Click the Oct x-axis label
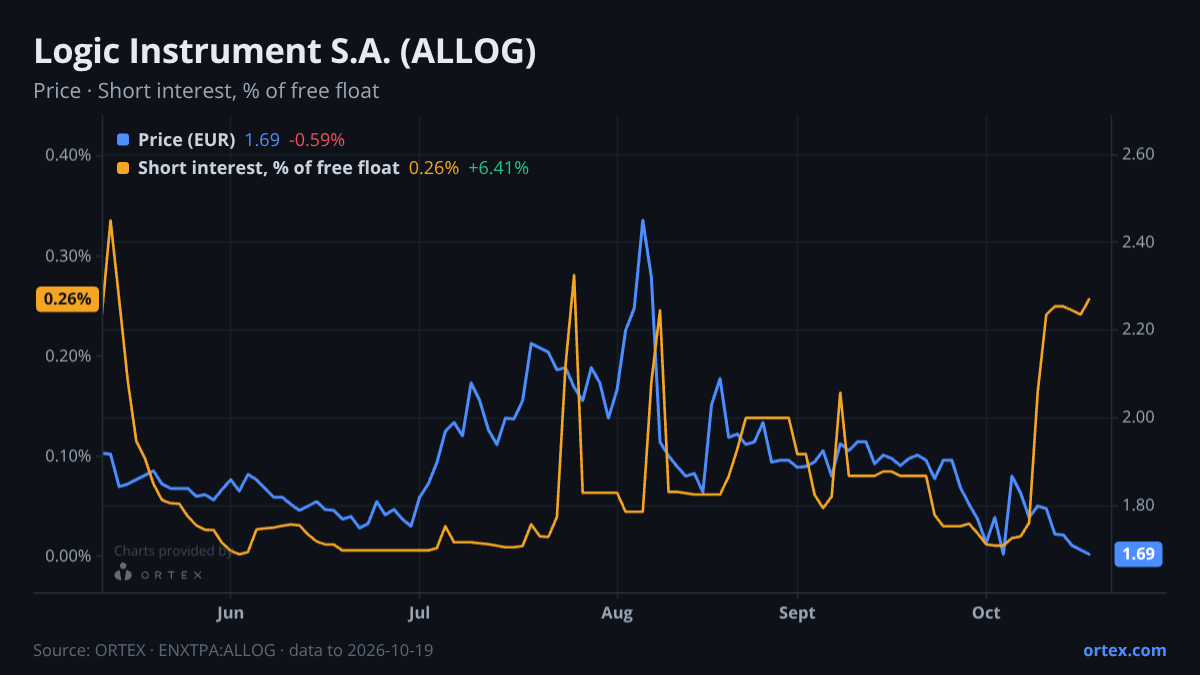This screenshot has height=675, width=1200. click(x=987, y=613)
